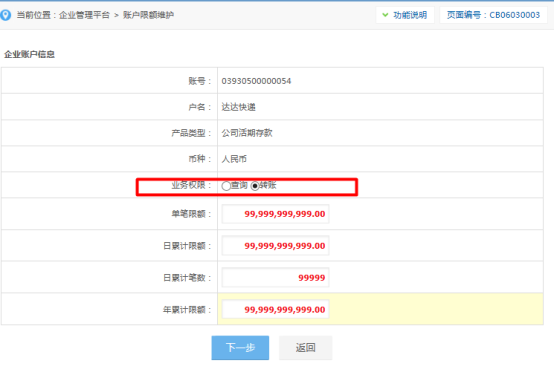Click the 企业账户信息 section heading
The width and height of the screenshot is (554, 373).
[x=29, y=54]
